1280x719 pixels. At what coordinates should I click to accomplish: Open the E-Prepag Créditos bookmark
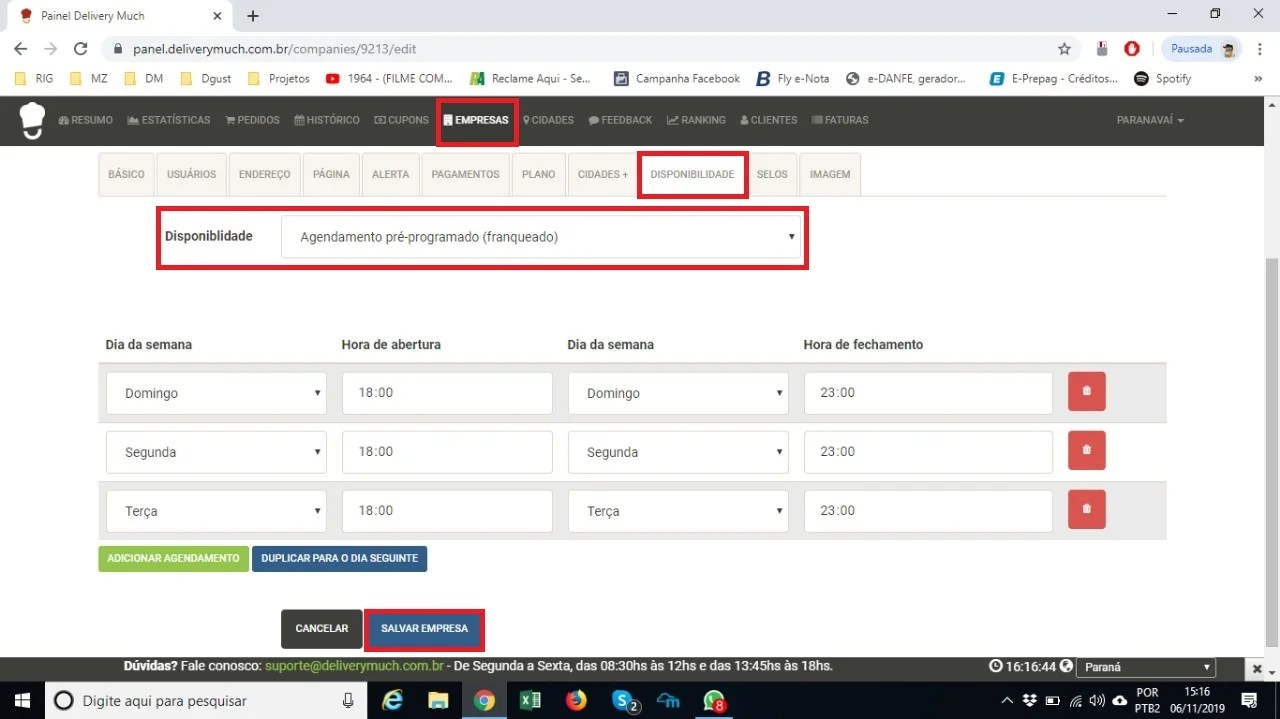point(1054,78)
